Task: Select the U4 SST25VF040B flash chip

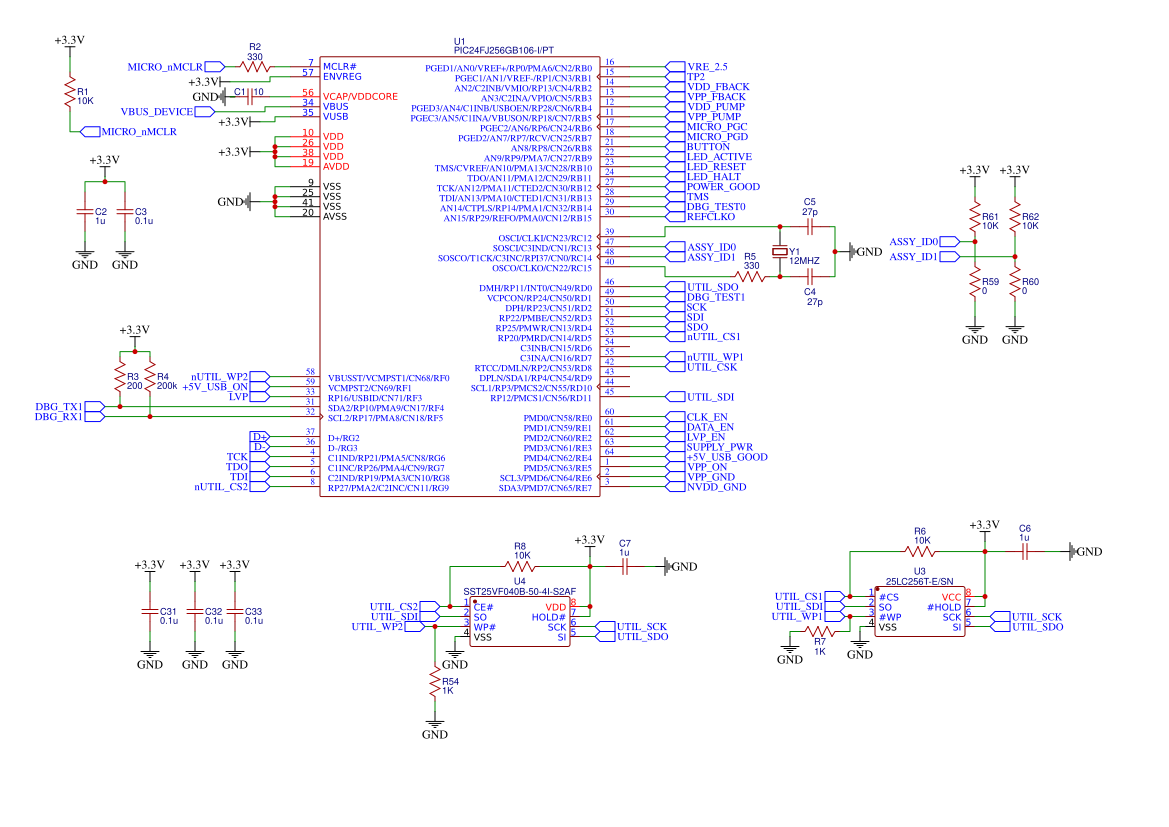Action: 520,621
